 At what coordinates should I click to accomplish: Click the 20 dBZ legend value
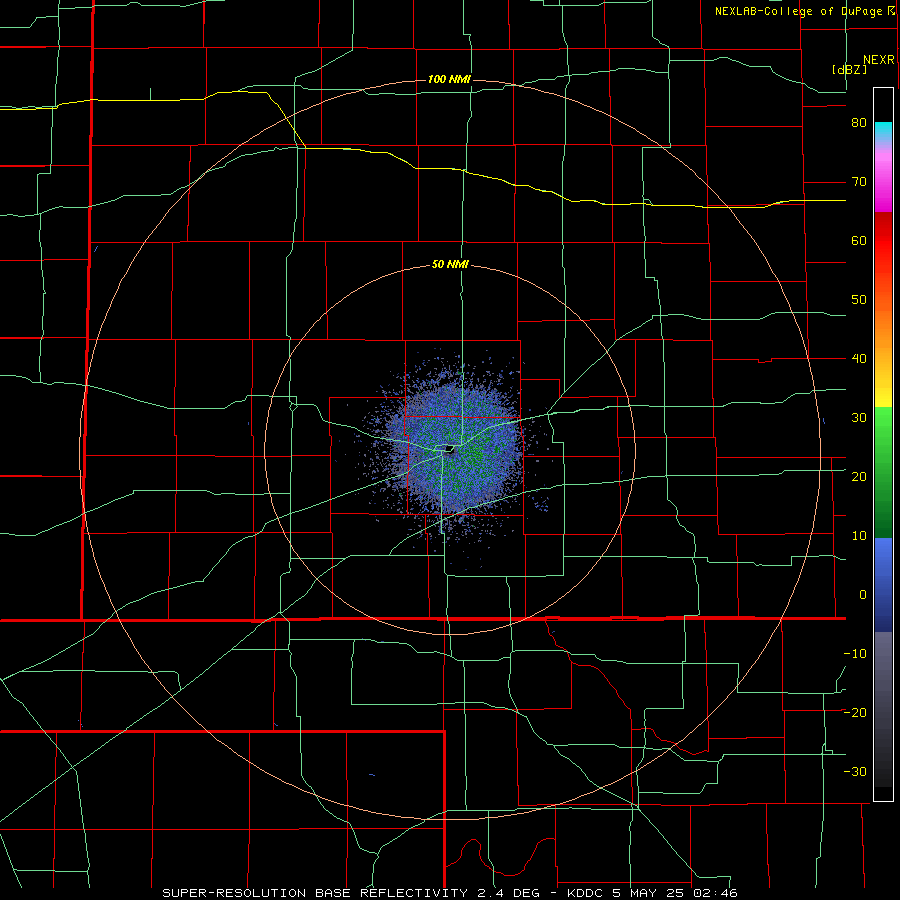pos(859,476)
